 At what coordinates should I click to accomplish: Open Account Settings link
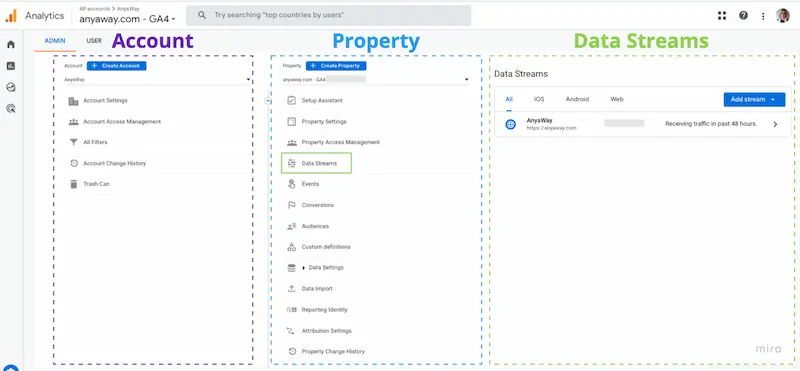[x=105, y=101]
